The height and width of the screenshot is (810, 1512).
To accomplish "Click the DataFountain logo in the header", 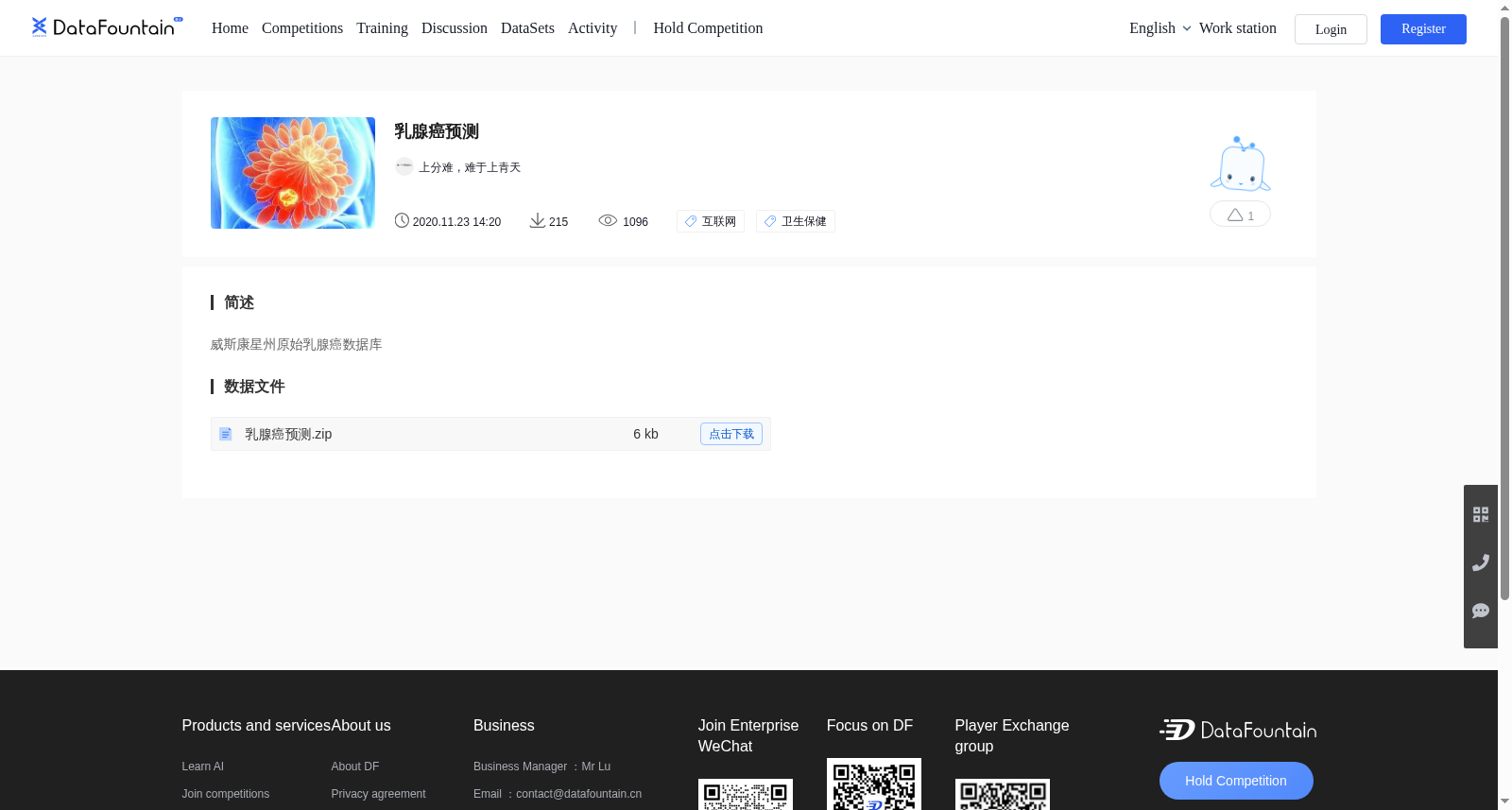I will 107,26.
